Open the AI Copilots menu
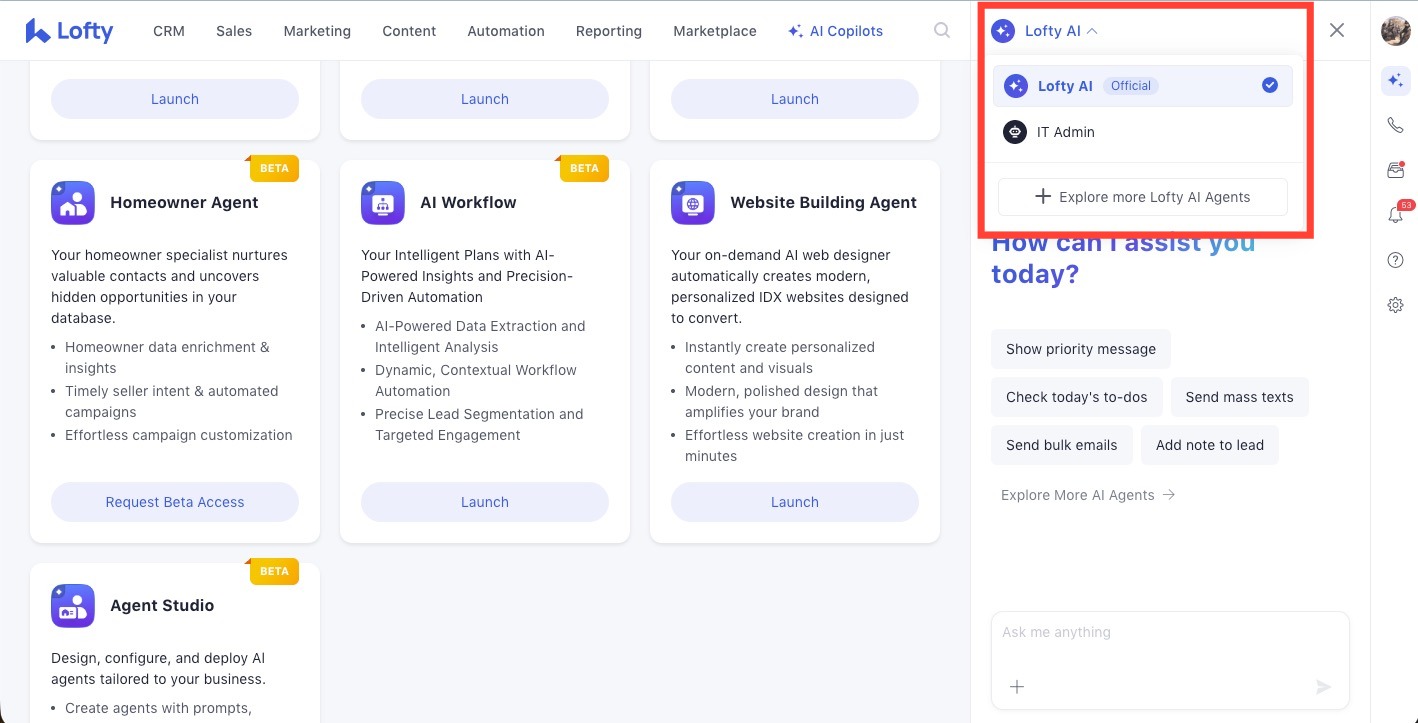The height and width of the screenshot is (723, 1418). (x=835, y=31)
